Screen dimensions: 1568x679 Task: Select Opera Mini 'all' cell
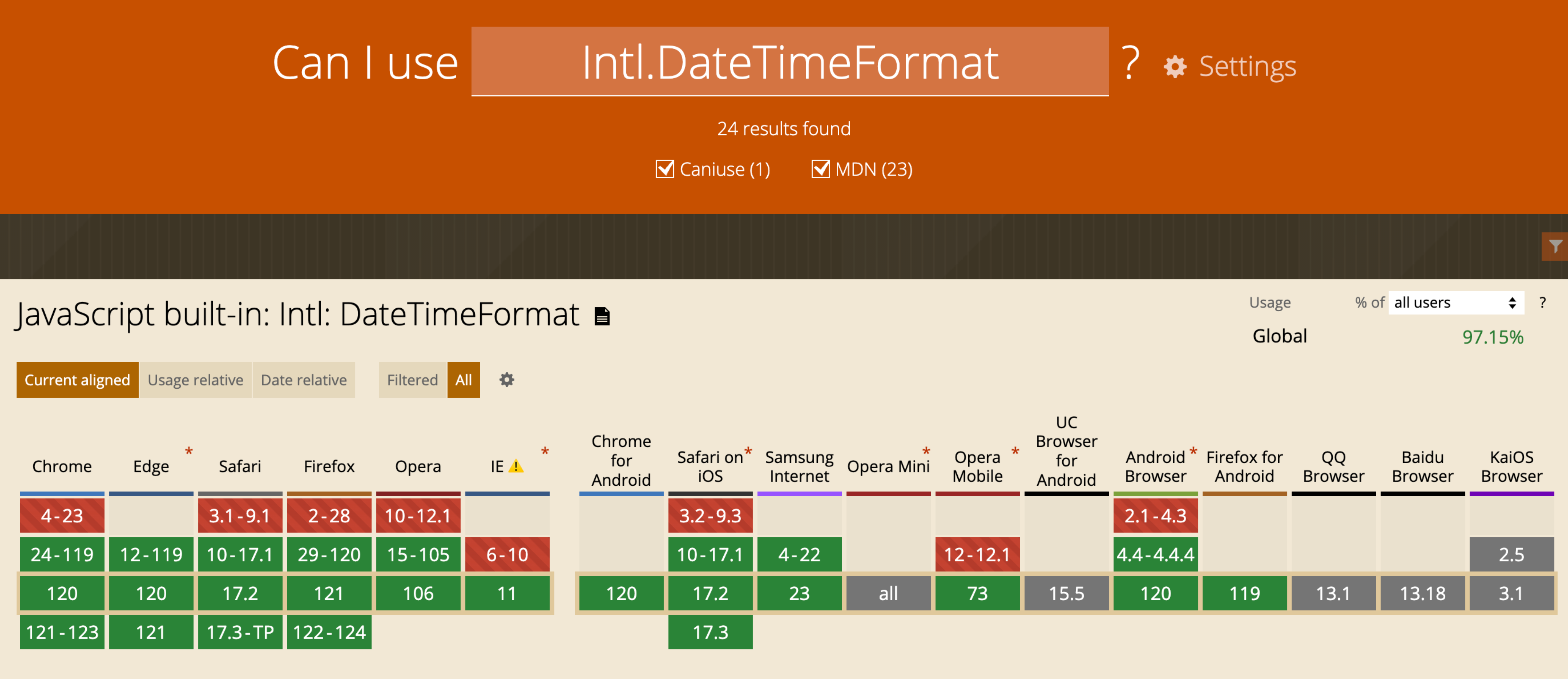click(x=888, y=593)
